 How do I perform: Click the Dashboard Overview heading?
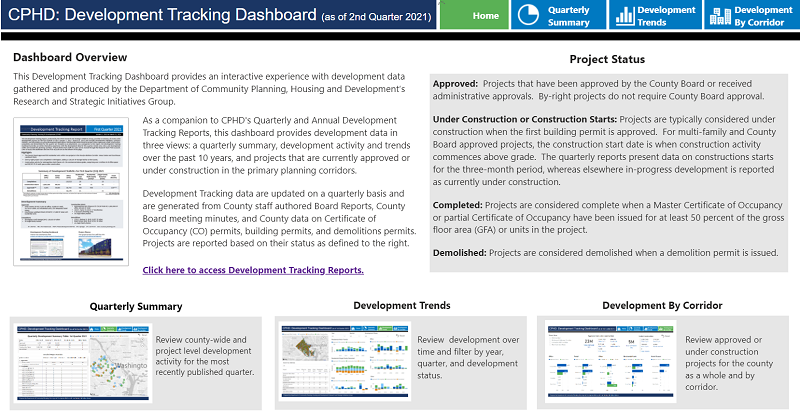point(70,57)
